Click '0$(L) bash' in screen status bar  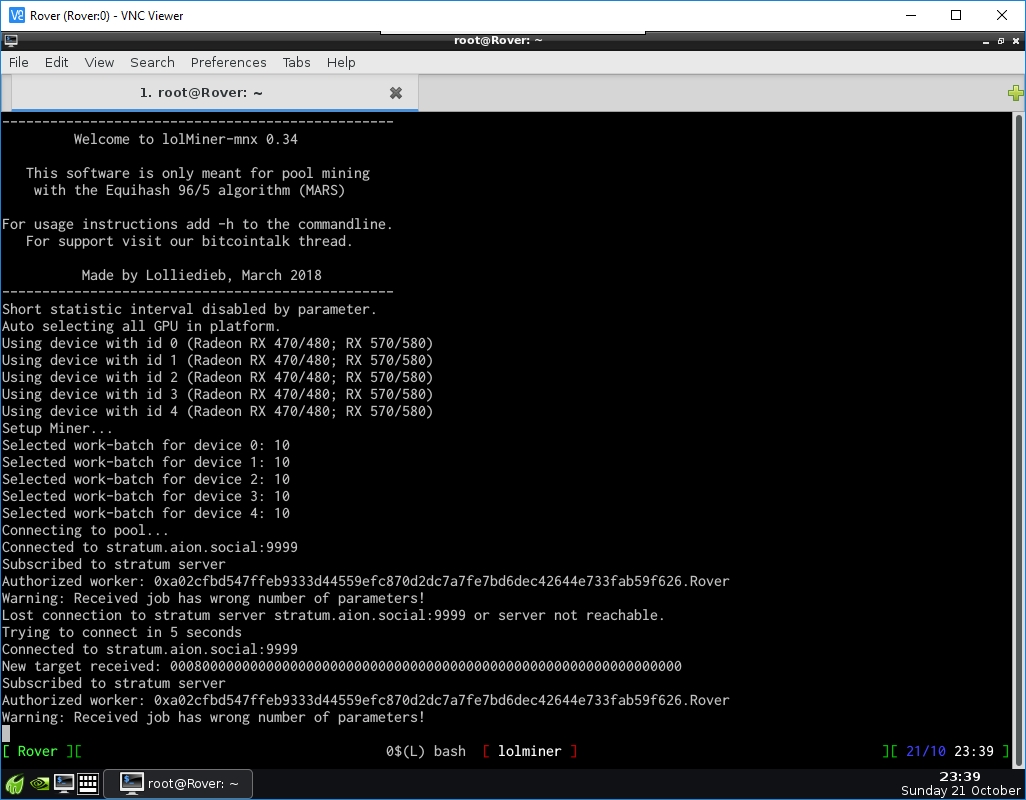click(x=425, y=751)
